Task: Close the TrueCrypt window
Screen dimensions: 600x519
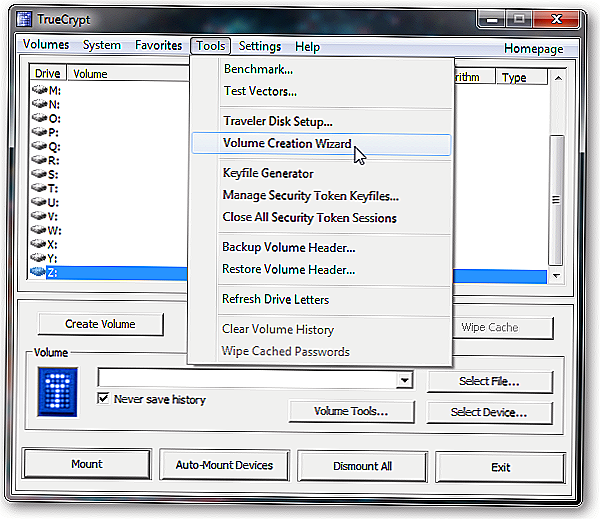Action: pyautogui.click(x=556, y=19)
